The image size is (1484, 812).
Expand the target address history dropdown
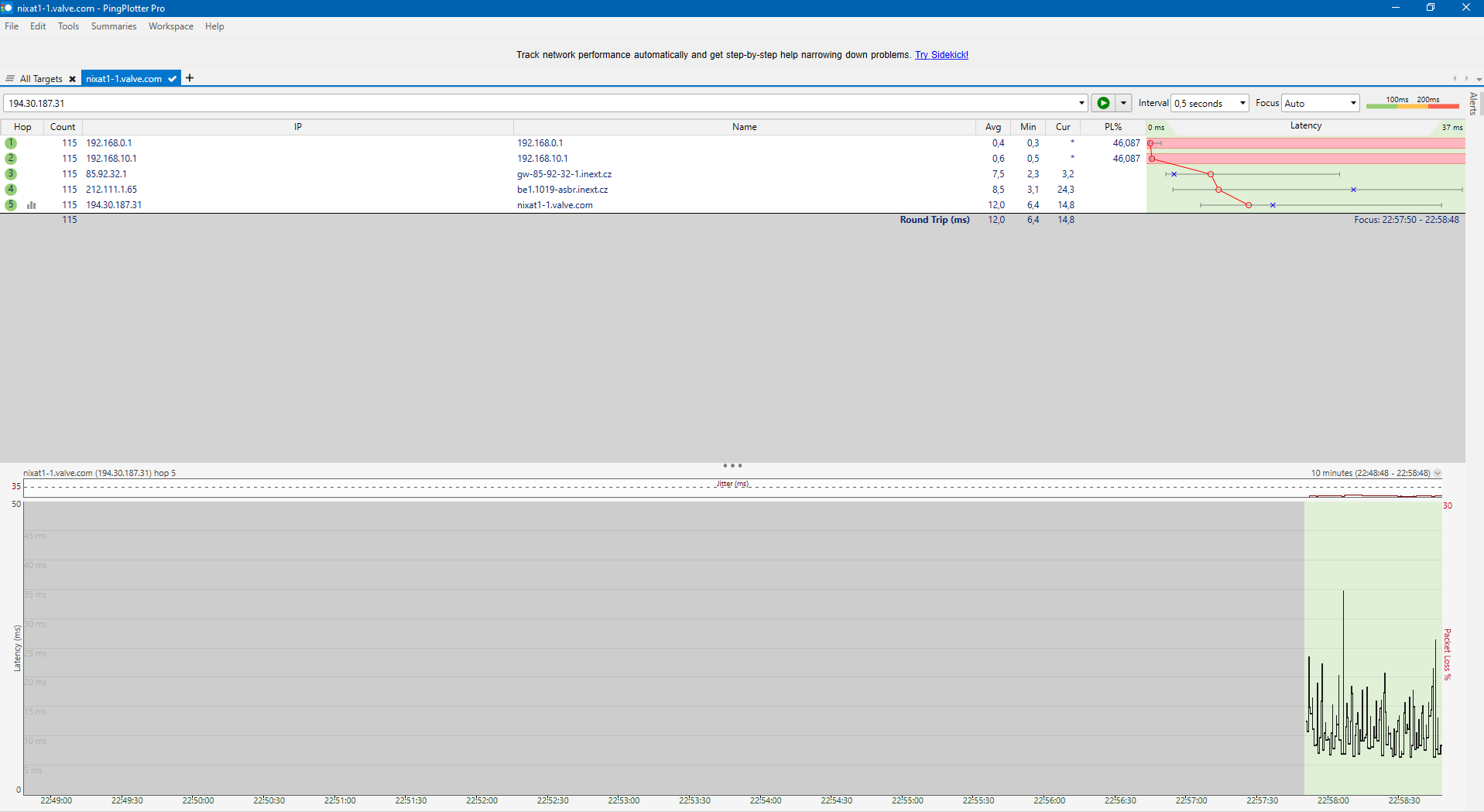[x=1081, y=103]
